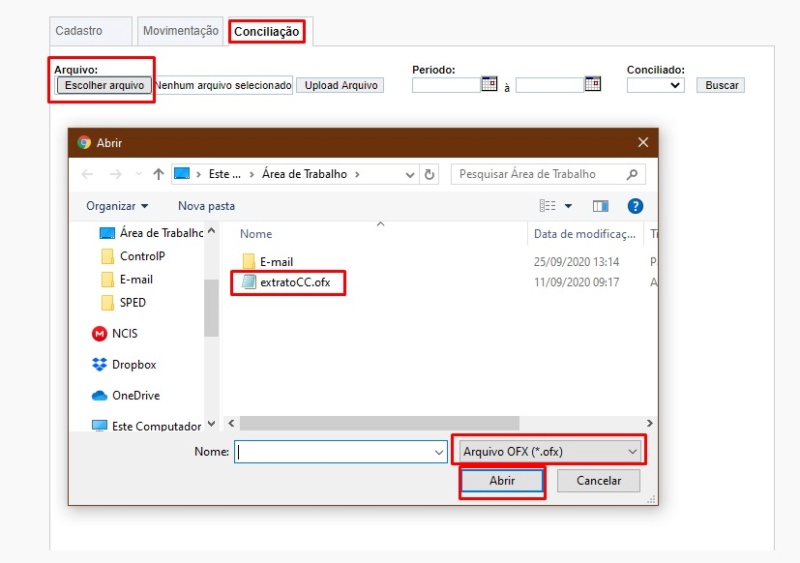Expand chevron after Área de Trabalho breadcrumb
The width and height of the screenshot is (800, 563).
point(357,175)
